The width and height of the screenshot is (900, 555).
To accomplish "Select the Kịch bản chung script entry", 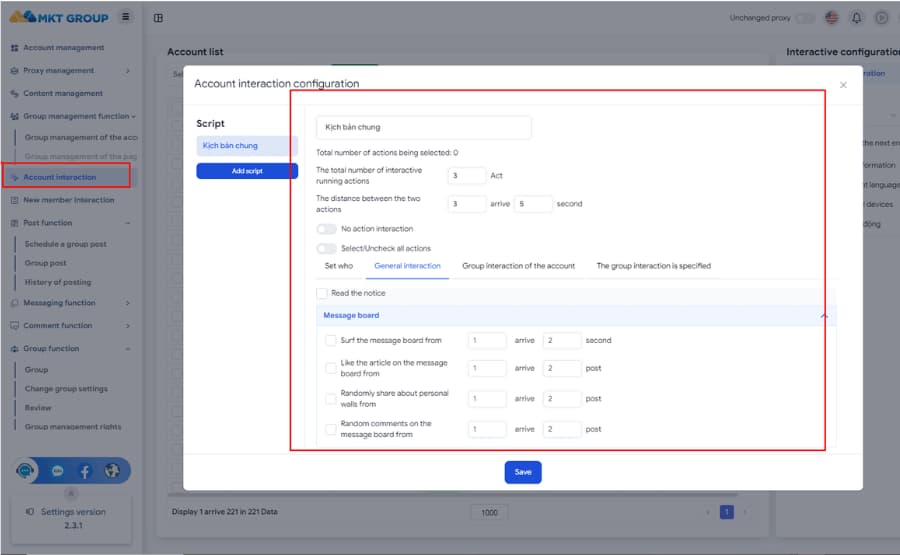I will 247,146.
